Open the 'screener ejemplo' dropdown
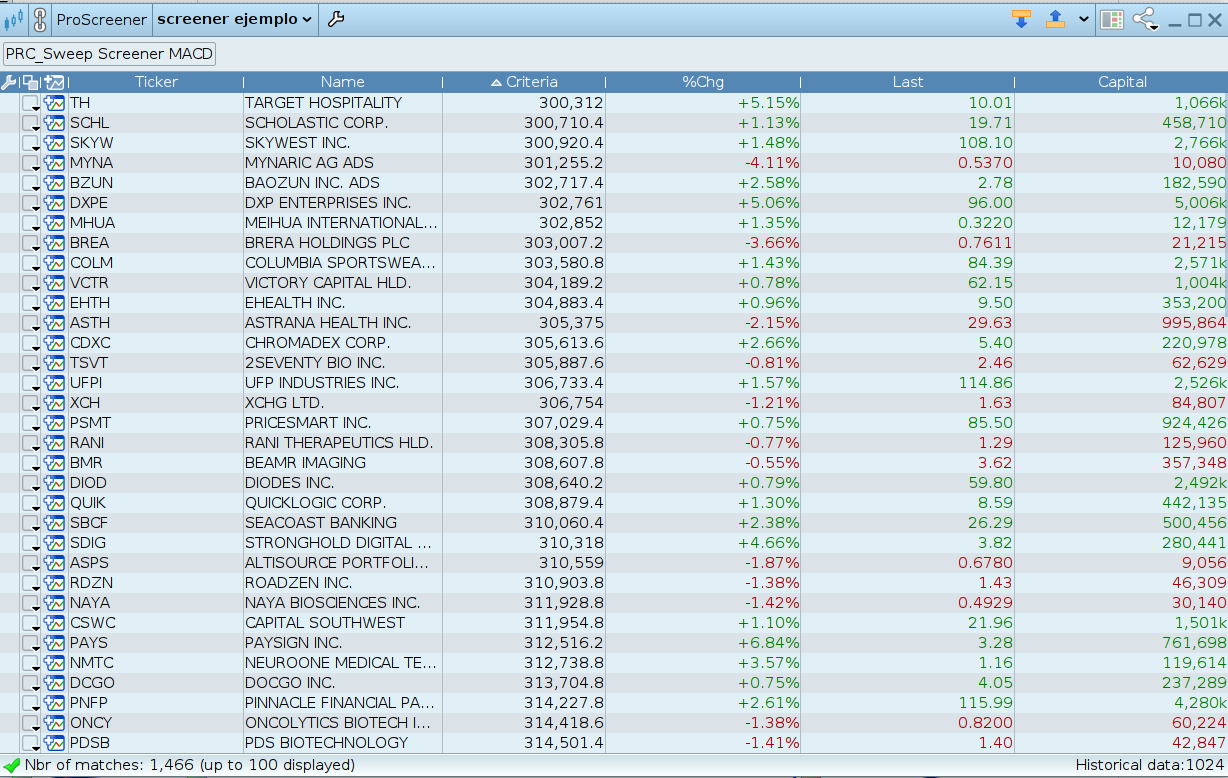Screen dimensions: 1228x778 [235, 19]
